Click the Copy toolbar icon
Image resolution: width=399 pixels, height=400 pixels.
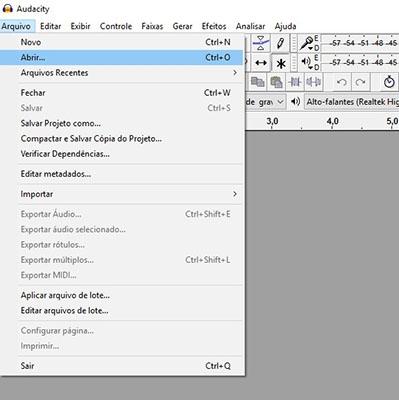click(x=258, y=82)
